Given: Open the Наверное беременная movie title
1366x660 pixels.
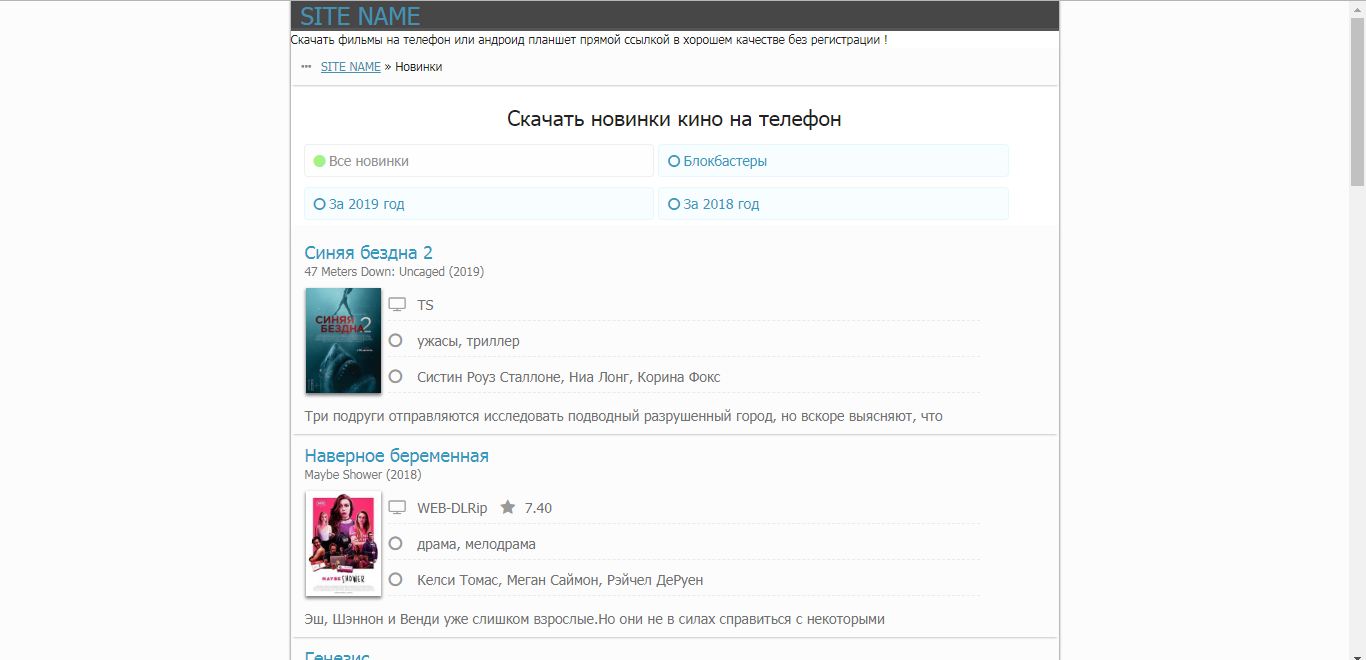Looking at the screenshot, I should click(x=396, y=456).
